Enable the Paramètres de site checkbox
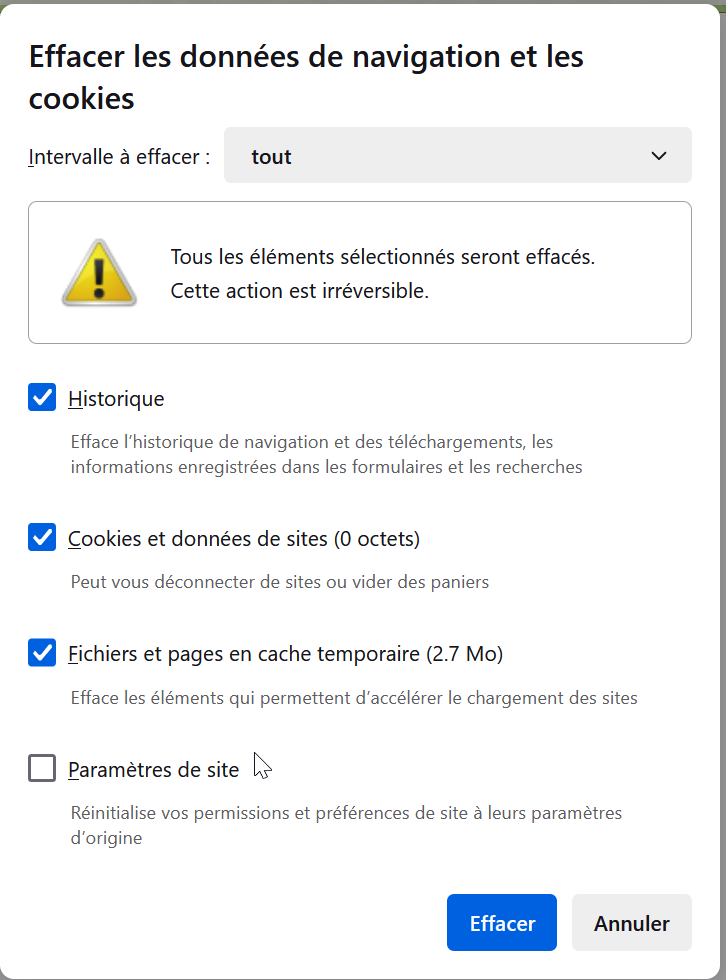726x980 pixels. pyautogui.click(x=42, y=768)
